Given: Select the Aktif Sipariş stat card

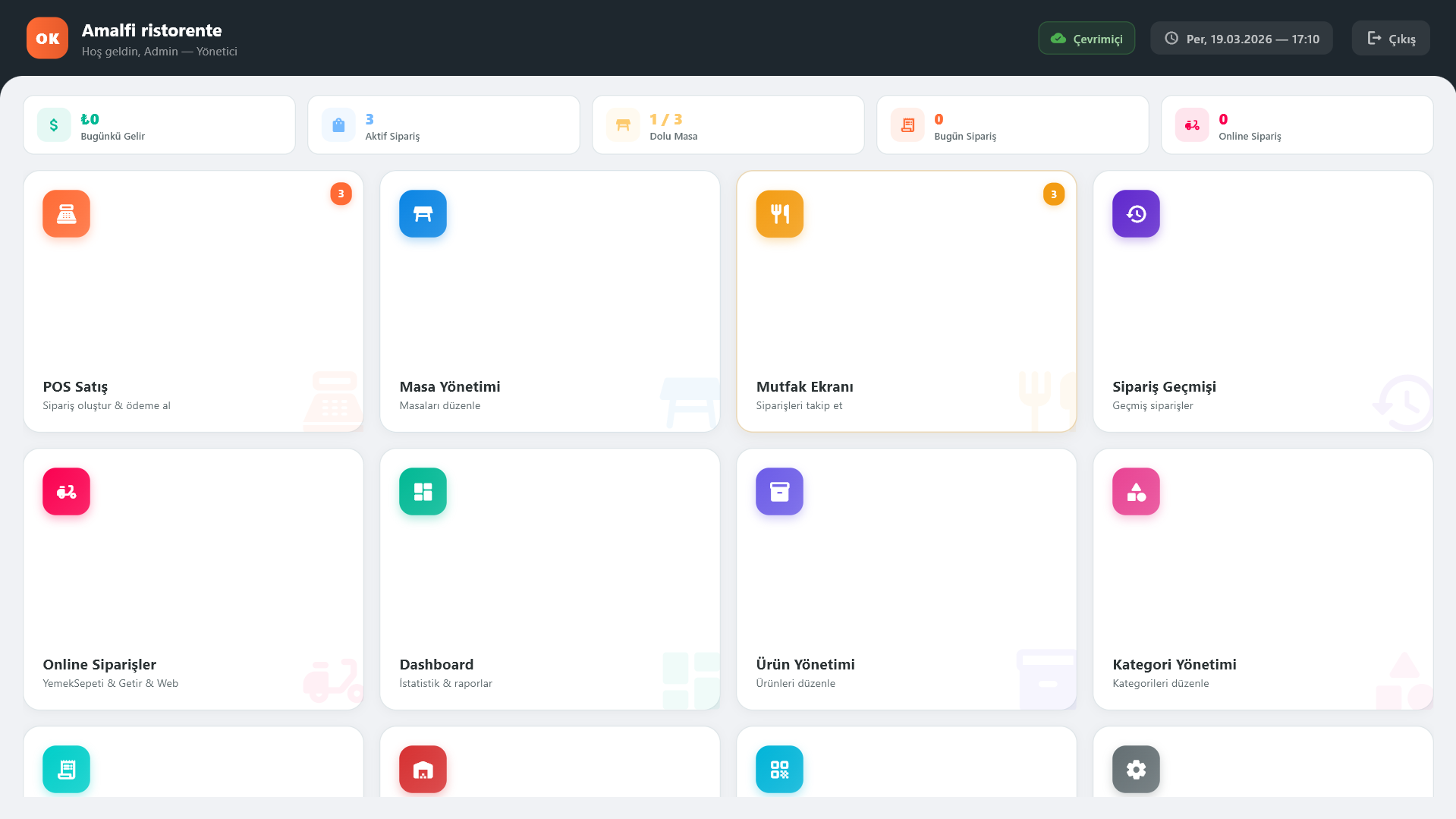Looking at the screenshot, I should pyautogui.click(x=443, y=124).
